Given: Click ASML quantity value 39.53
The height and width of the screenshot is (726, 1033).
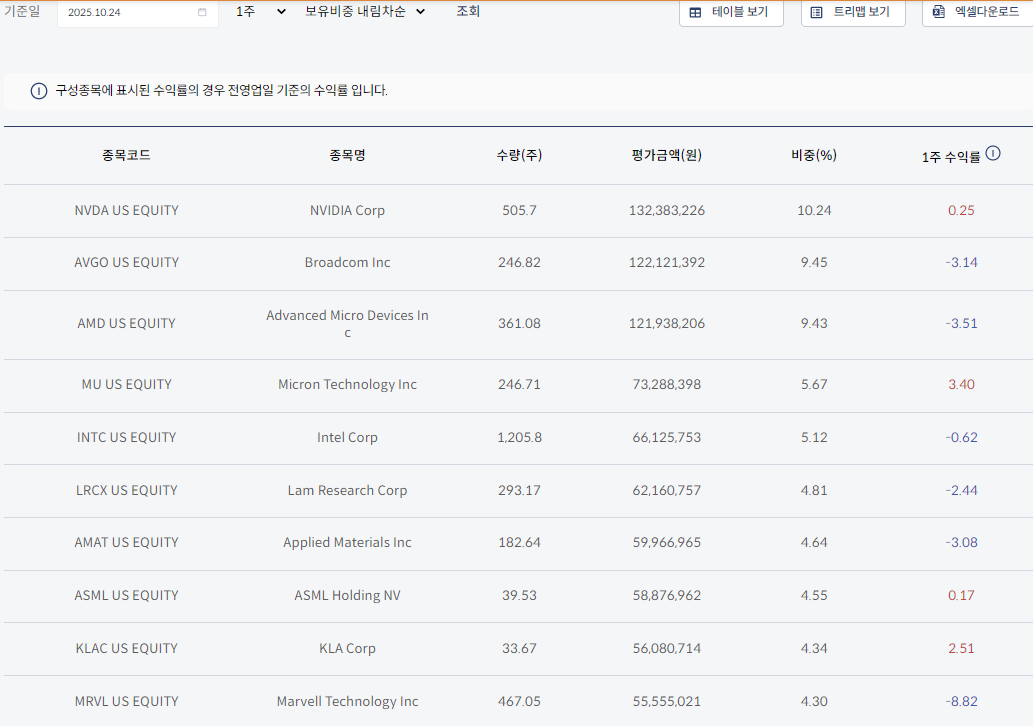Looking at the screenshot, I should pyautogui.click(x=519, y=596).
